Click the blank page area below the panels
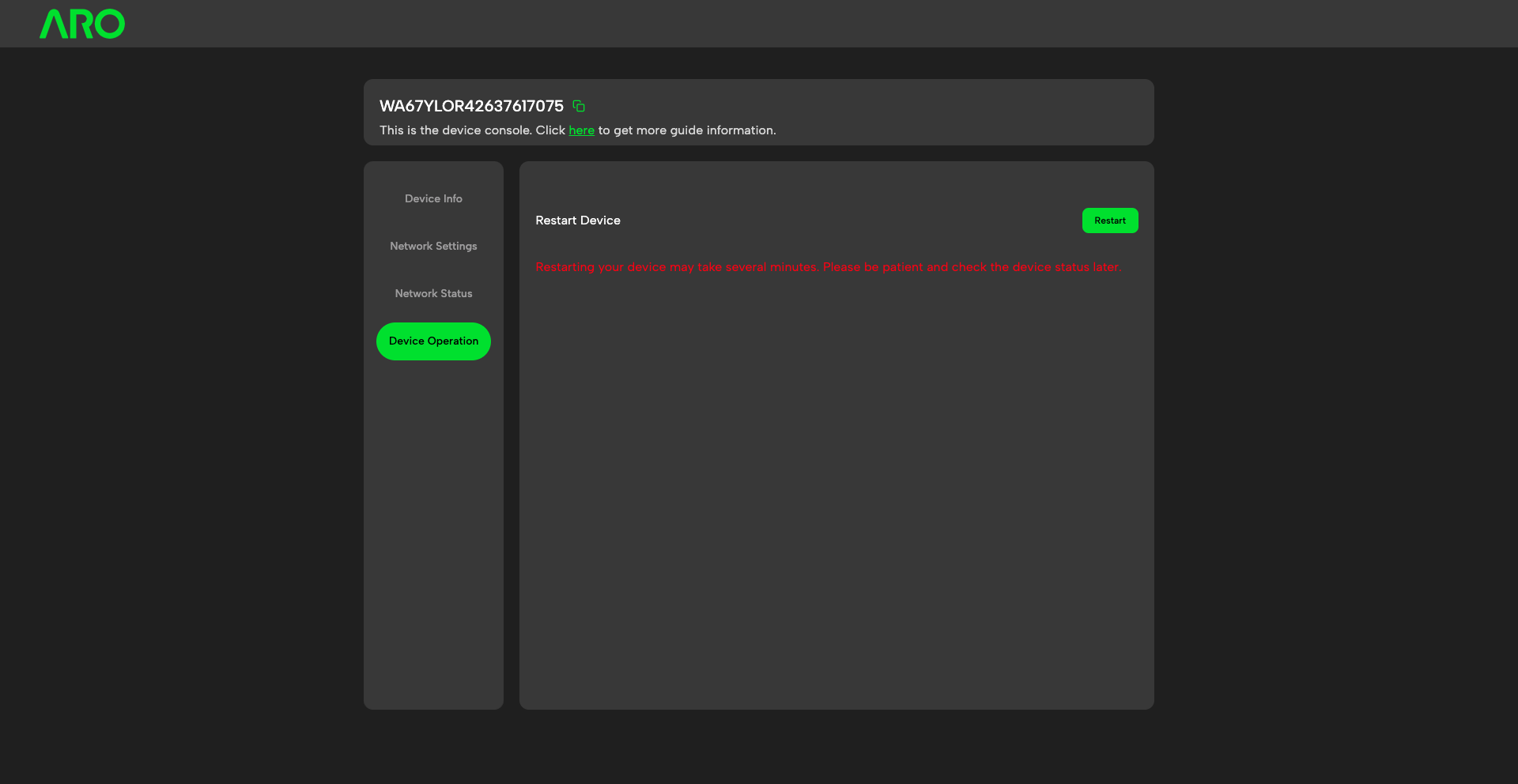The image size is (1518, 784). 759,747
